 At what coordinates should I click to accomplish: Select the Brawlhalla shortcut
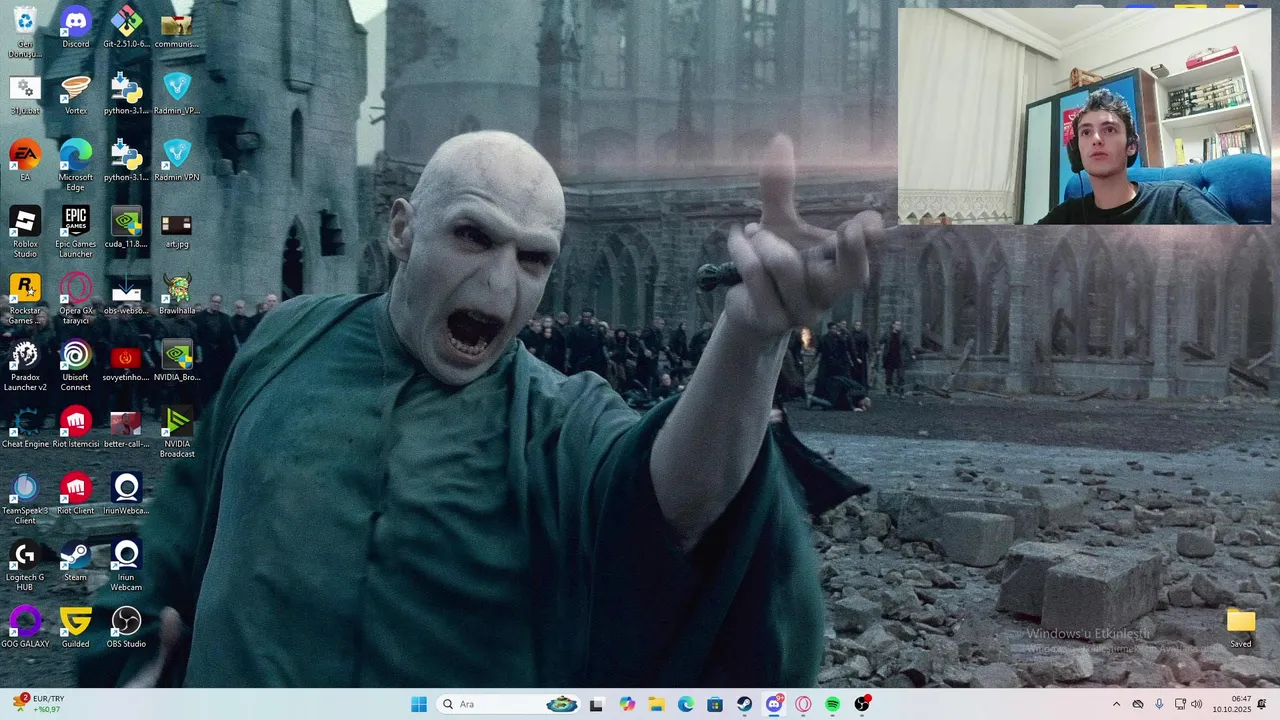[x=177, y=294]
